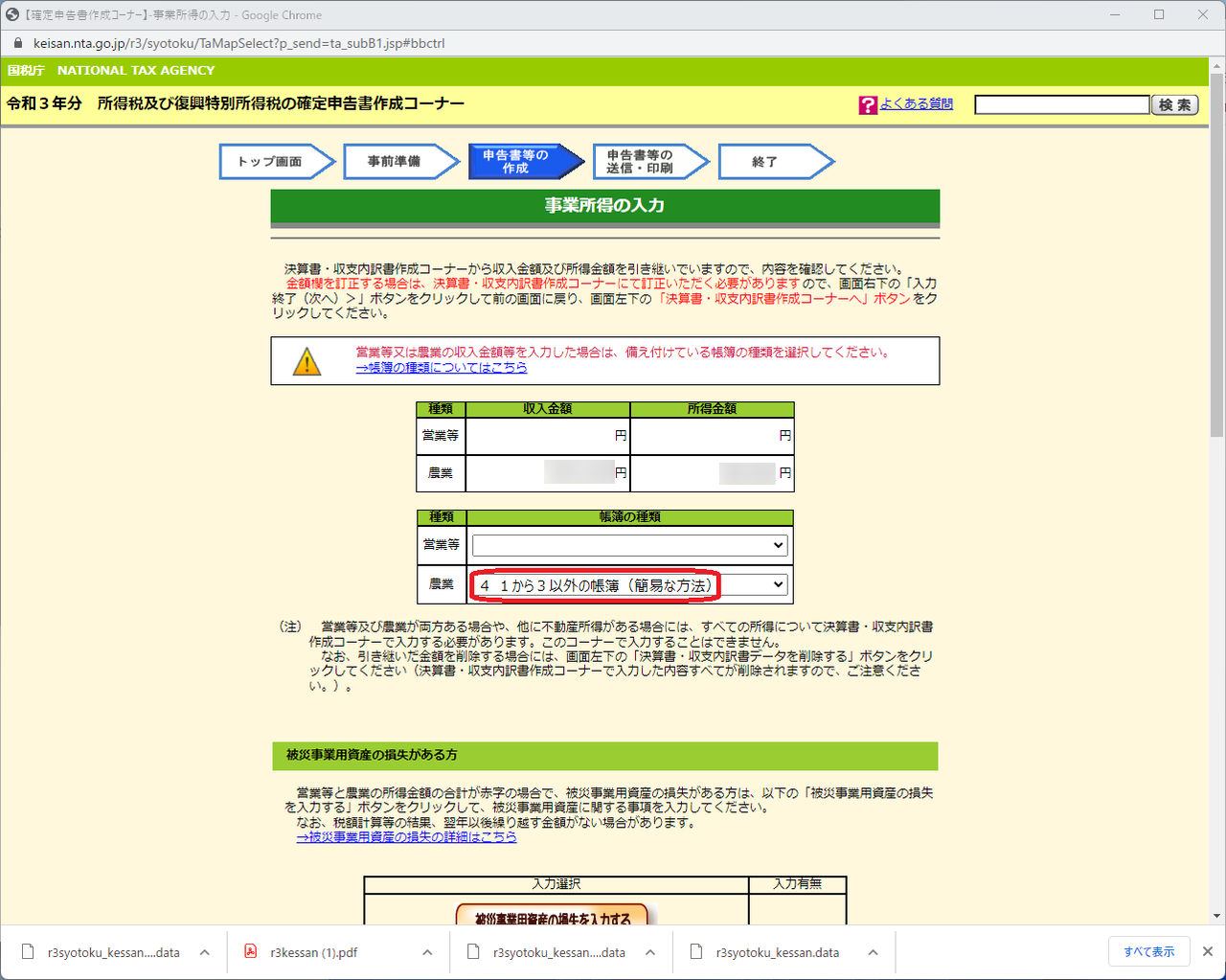Close the downloads bar with X

coord(1208,951)
